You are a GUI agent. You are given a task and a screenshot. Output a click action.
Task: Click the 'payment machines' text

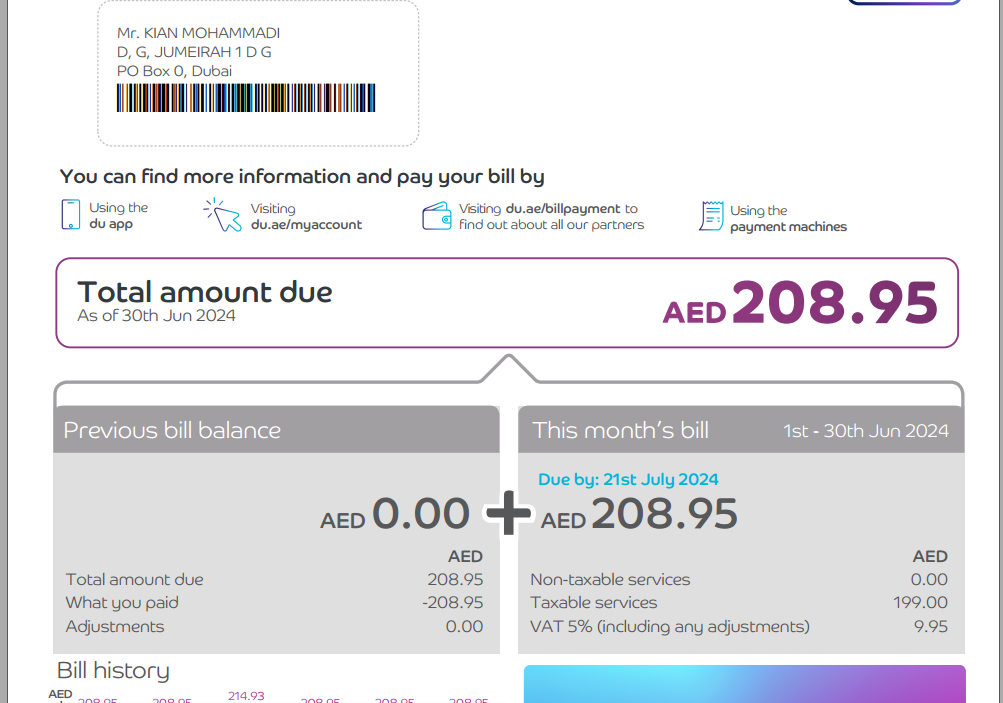click(x=788, y=226)
